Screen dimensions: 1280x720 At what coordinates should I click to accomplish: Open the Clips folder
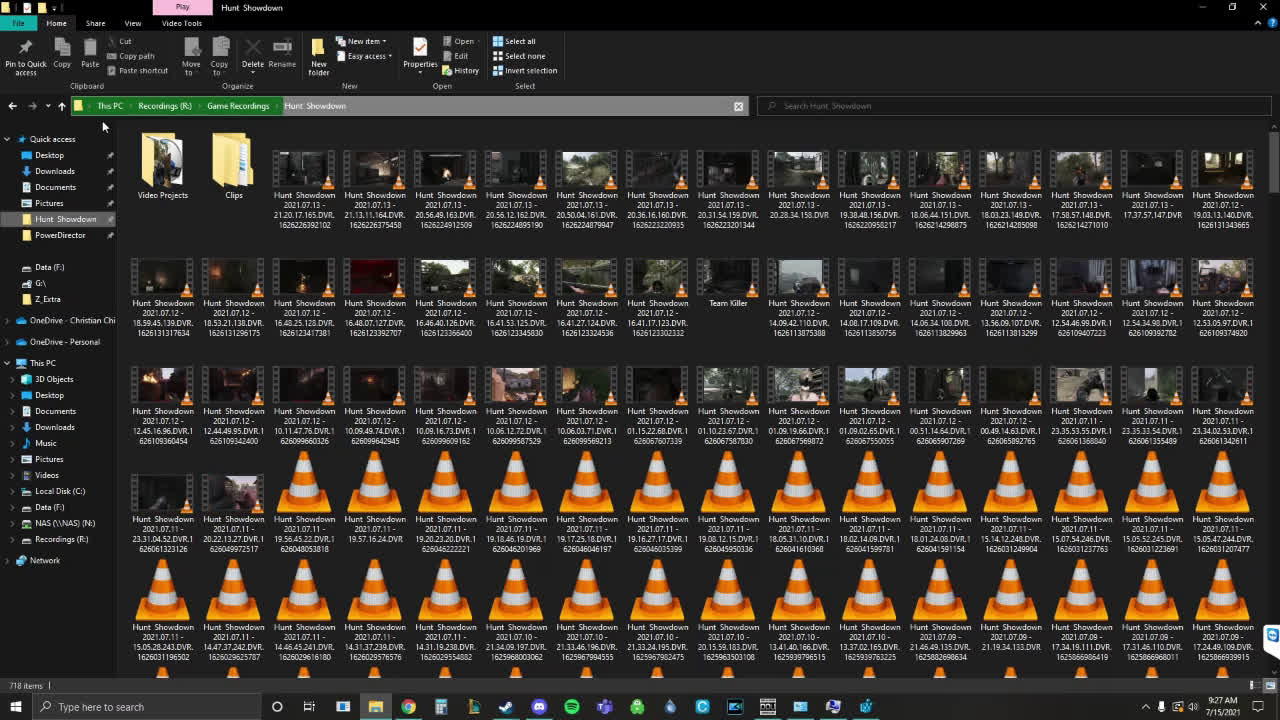[233, 165]
